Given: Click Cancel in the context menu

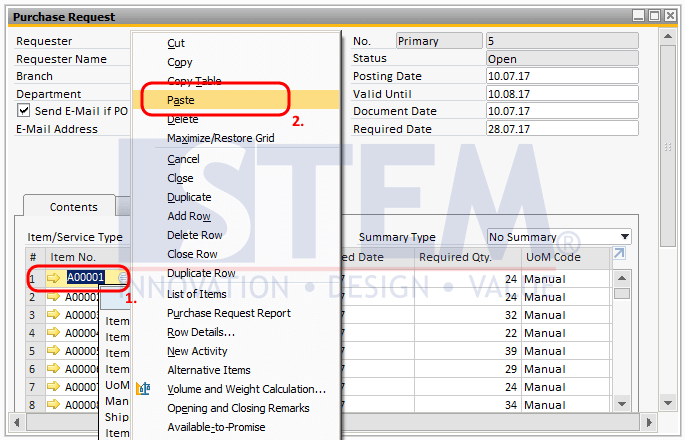Looking at the screenshot, I should [183, 159].
